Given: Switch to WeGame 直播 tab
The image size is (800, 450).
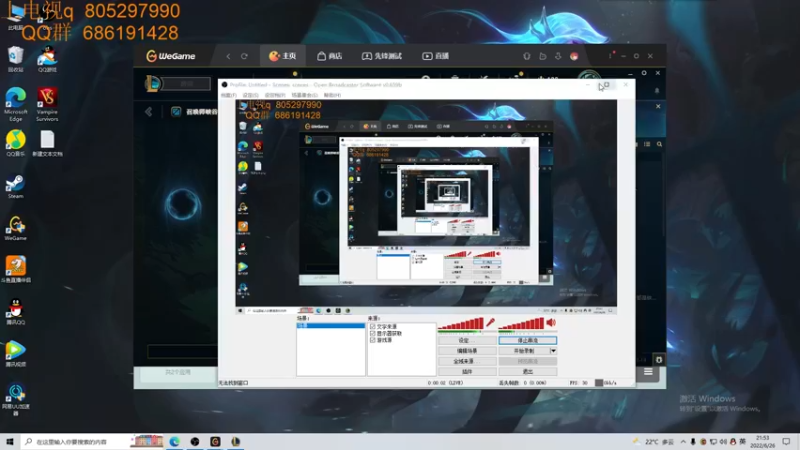Looking at the screenshot, I should [435, 56].
